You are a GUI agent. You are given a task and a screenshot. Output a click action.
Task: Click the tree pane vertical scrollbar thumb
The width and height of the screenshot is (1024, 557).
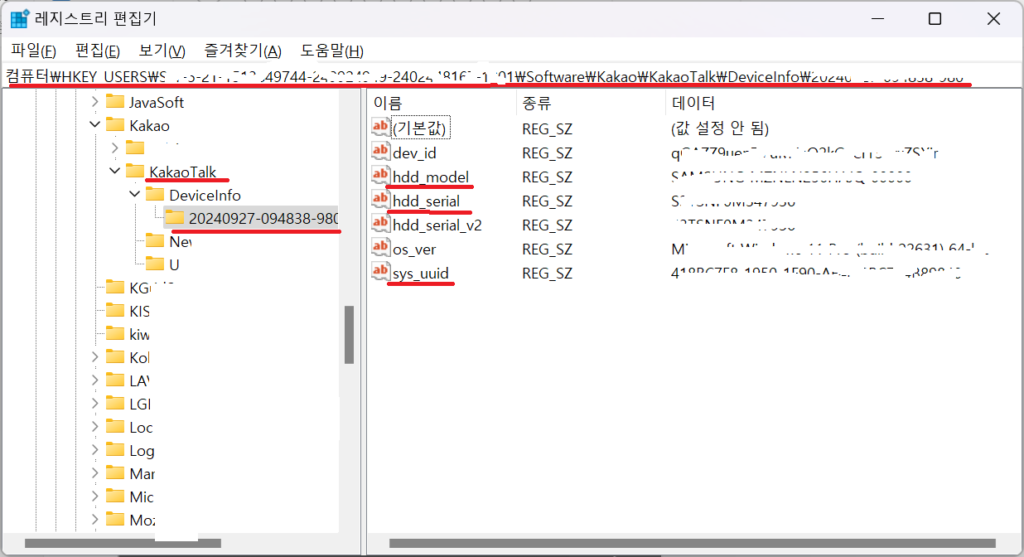tap(349, 334)
